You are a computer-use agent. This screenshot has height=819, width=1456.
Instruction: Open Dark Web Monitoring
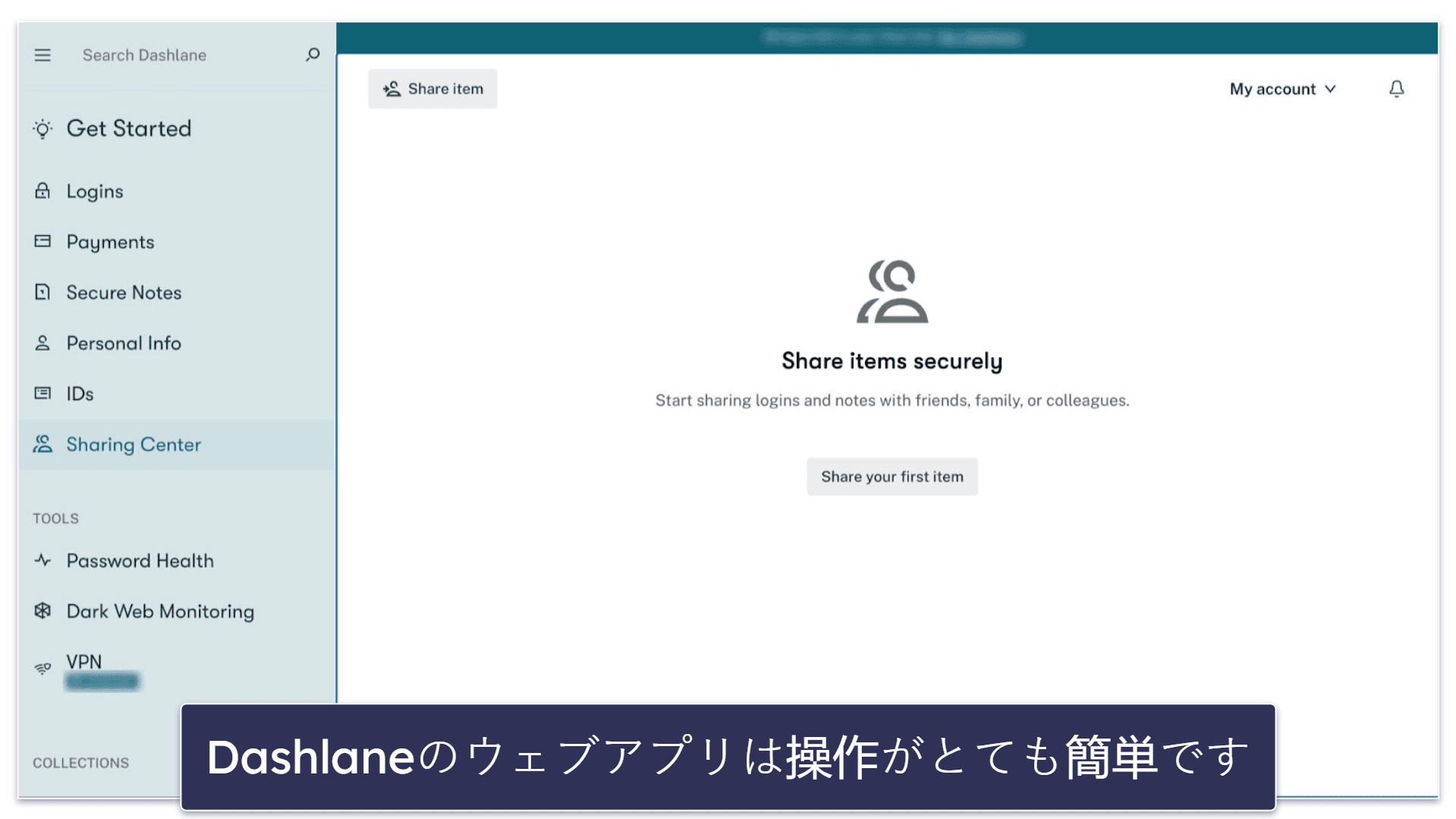point(161,612)
